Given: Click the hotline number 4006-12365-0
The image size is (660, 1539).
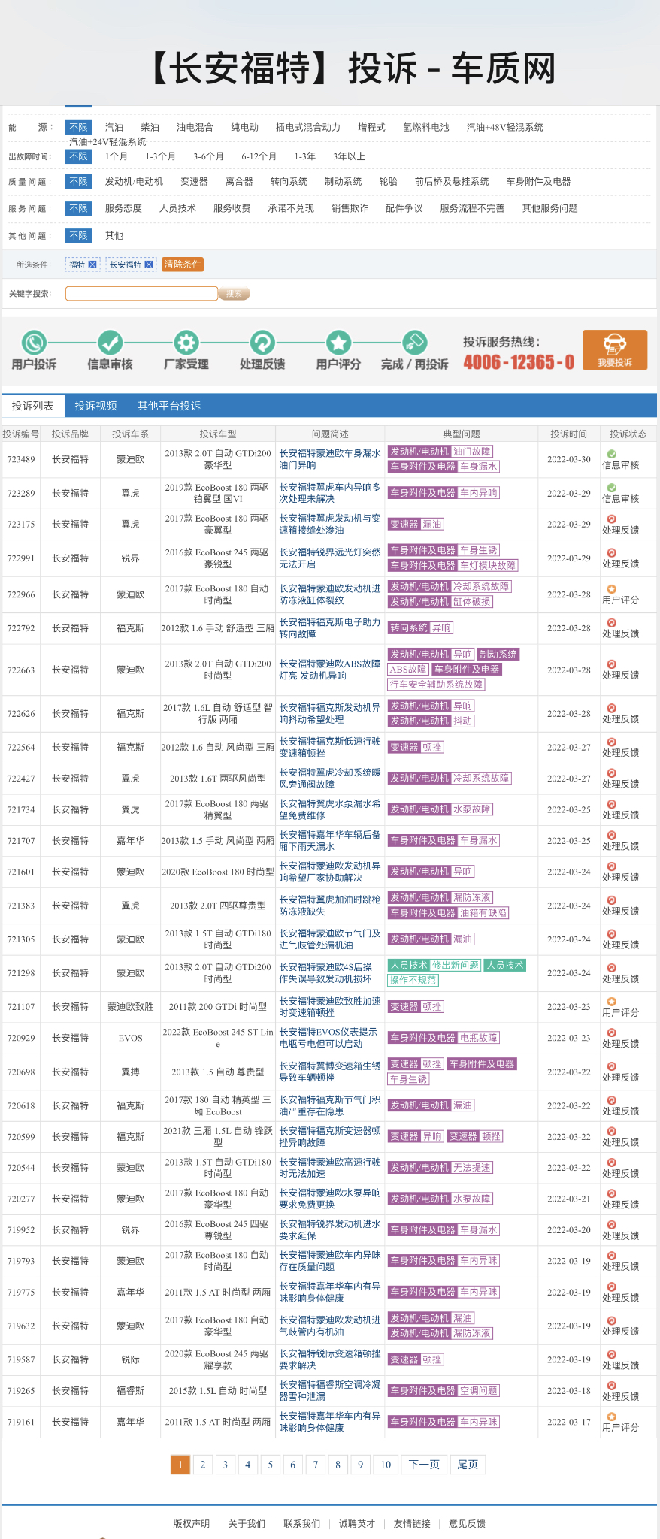Looking at the screenshot, I should (x=518, y=362).
